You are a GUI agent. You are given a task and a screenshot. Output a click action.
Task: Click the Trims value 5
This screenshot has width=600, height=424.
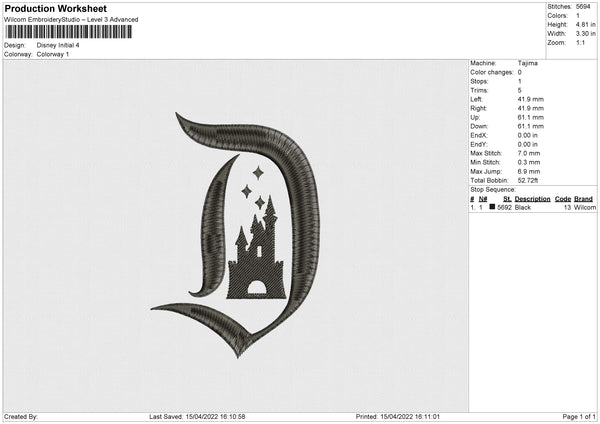pyautogui.click(x=520, y=90)
